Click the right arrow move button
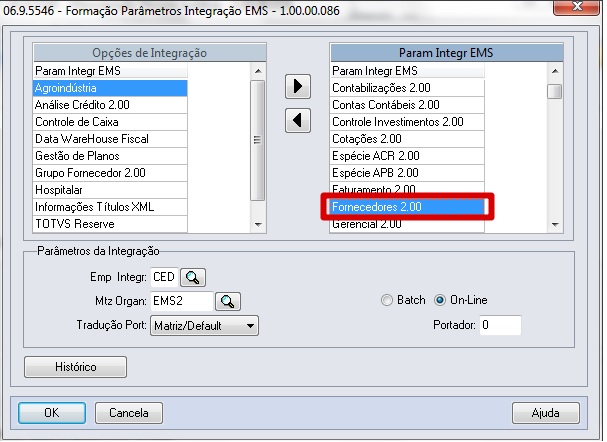Screen dimensions: 607x442 (x=298, y=86)
